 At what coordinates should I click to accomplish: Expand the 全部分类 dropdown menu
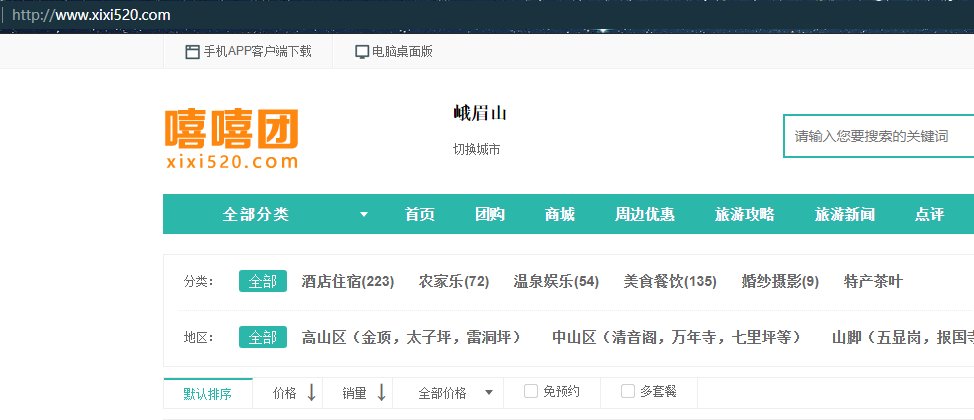point(364,215)
